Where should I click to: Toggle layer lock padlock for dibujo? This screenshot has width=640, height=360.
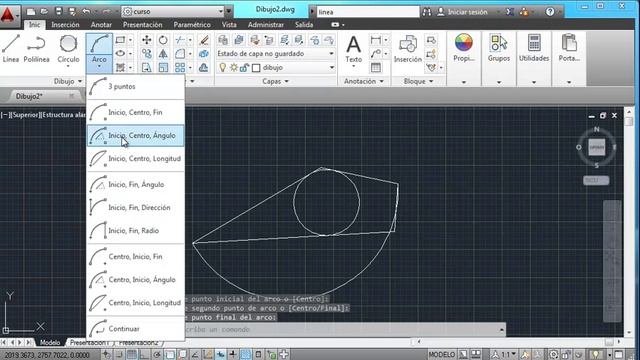pyautogui.click(x=244, y=67)
